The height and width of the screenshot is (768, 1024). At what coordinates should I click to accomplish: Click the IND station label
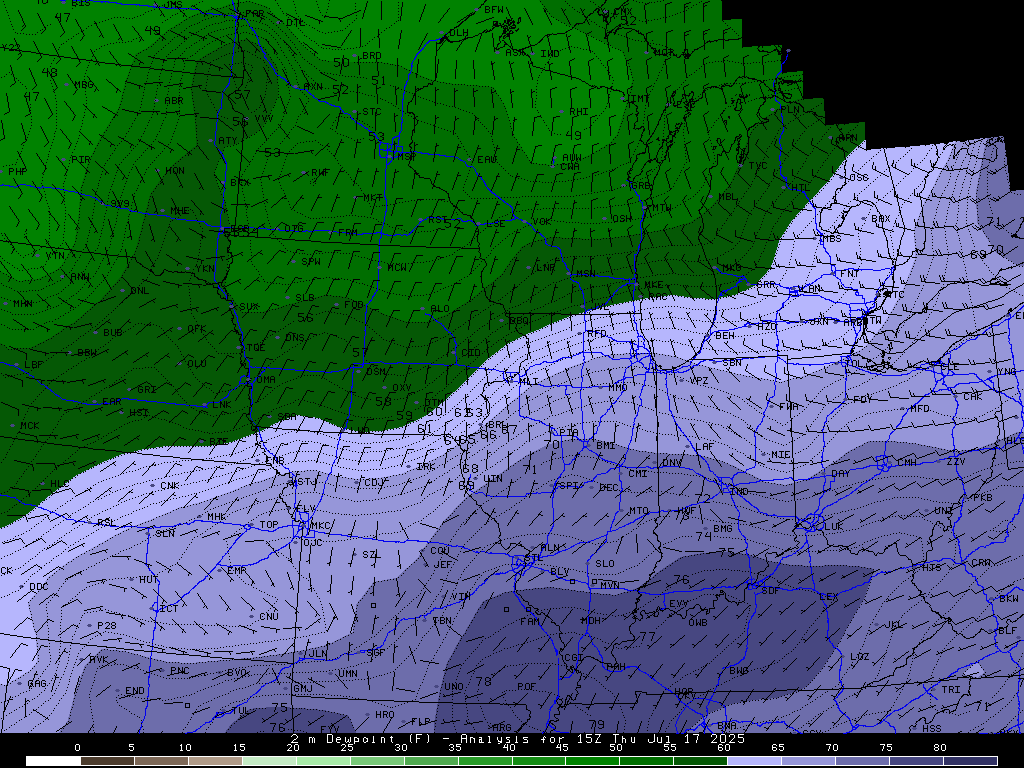click(739, 491)
